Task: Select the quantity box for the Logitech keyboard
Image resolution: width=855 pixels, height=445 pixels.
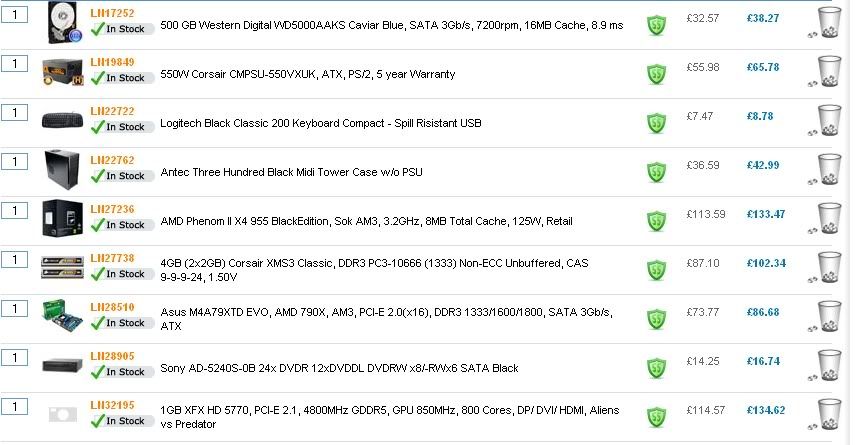Action: [x=14, y=112]
